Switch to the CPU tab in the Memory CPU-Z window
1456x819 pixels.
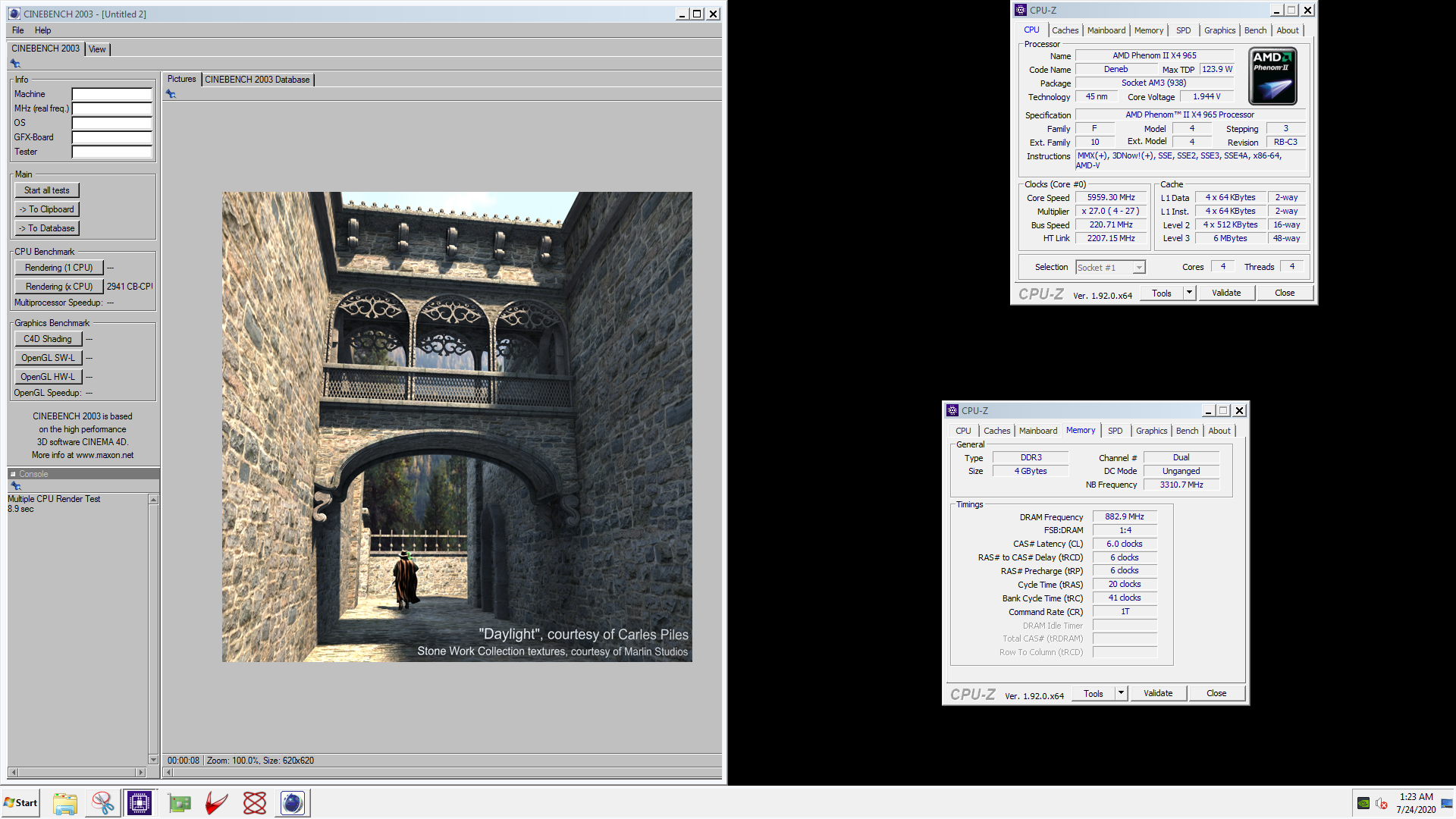point(963,431)
